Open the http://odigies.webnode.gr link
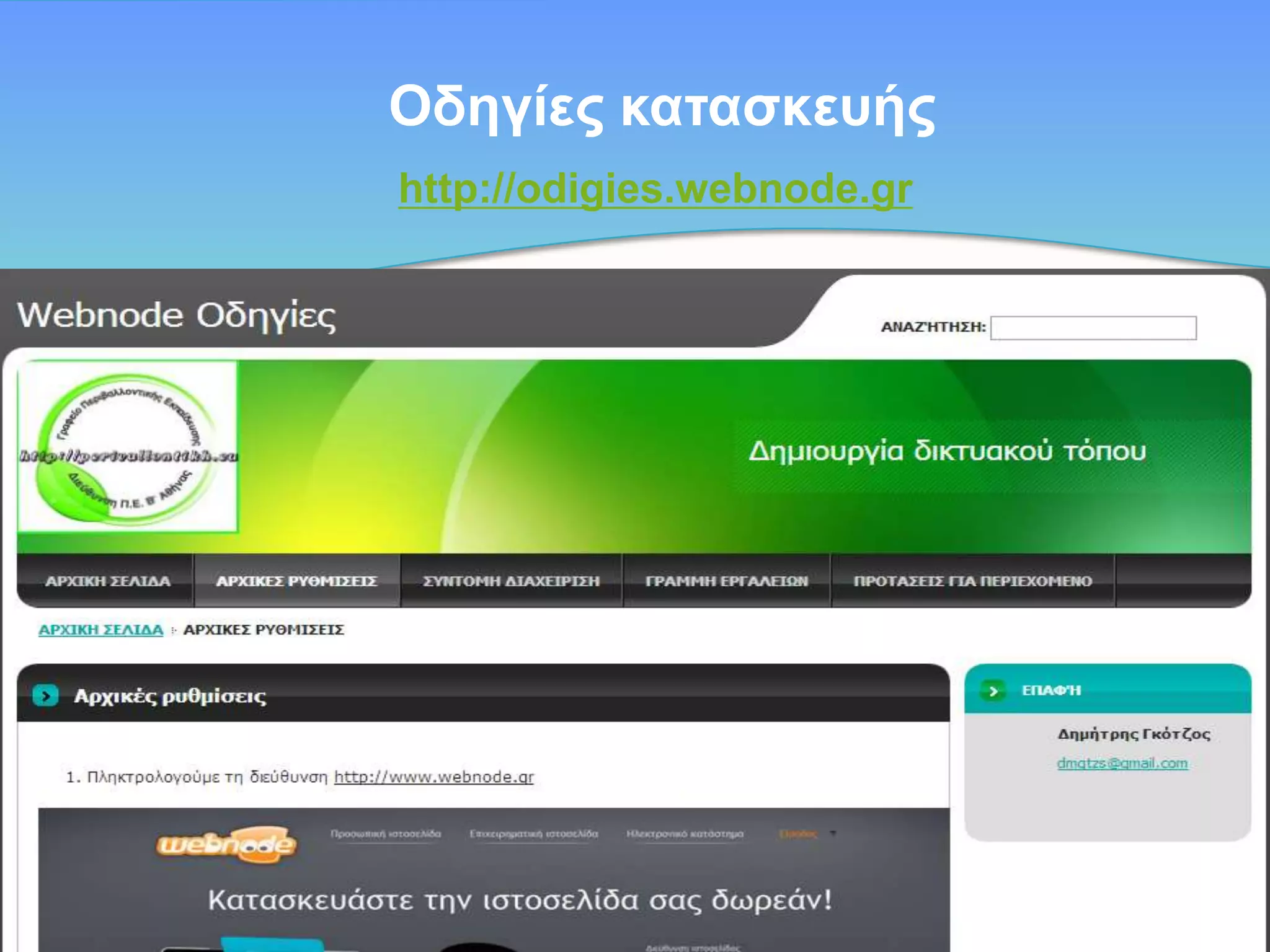 [x=655, y=188]
